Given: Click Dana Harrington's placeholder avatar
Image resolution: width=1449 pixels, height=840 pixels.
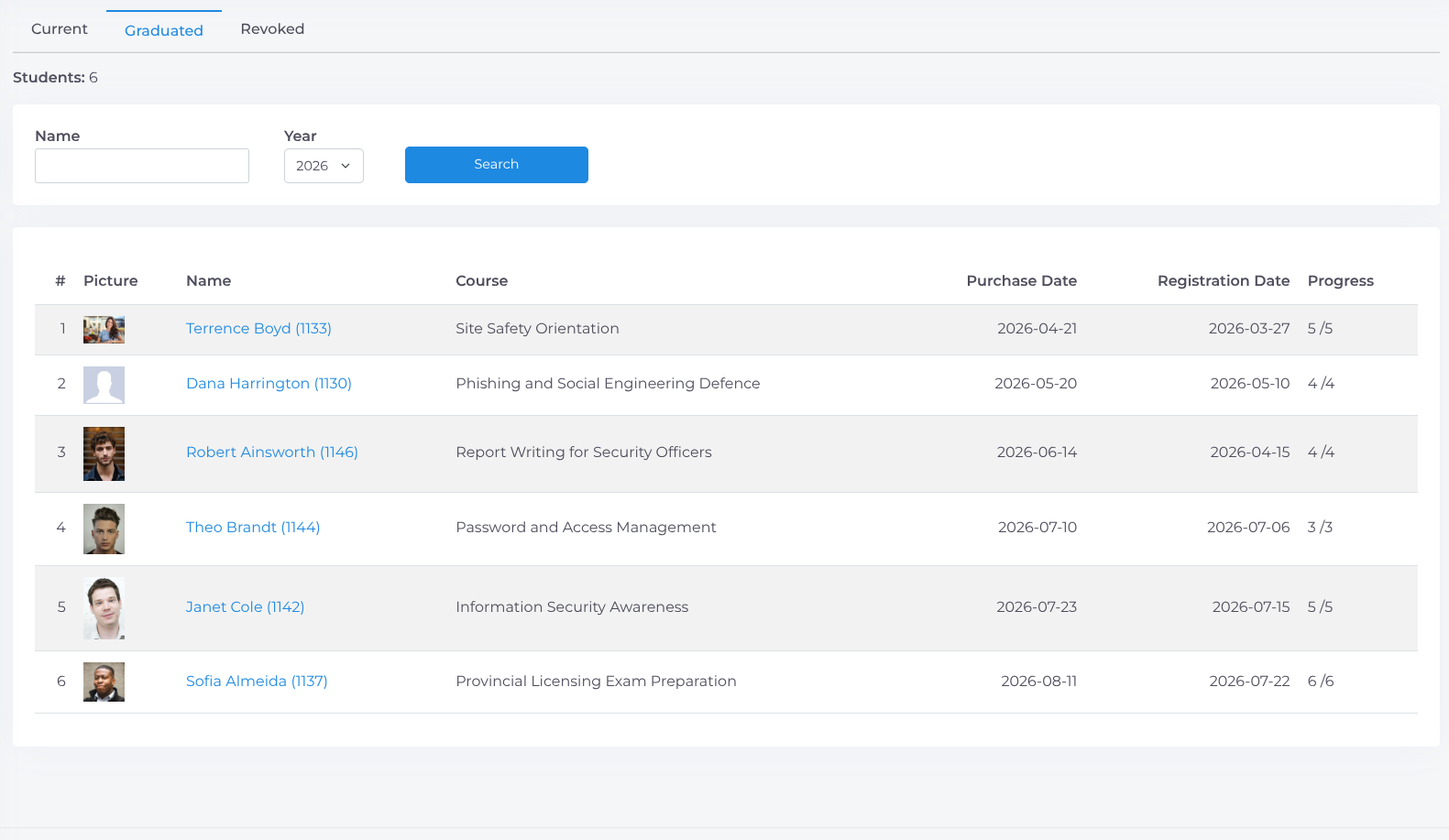Looking at the screenshot, I should tap(104, 385).
